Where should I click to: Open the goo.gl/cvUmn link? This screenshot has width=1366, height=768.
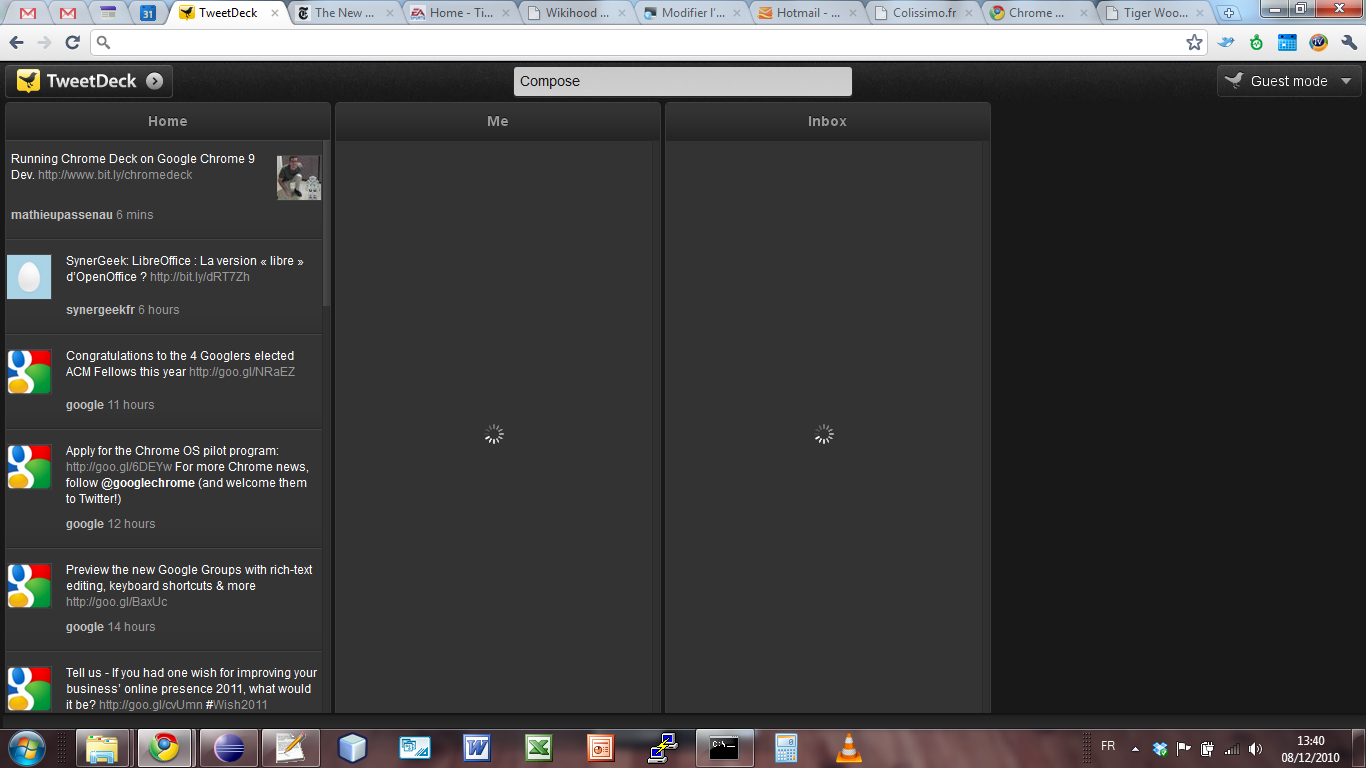point(150,705)
